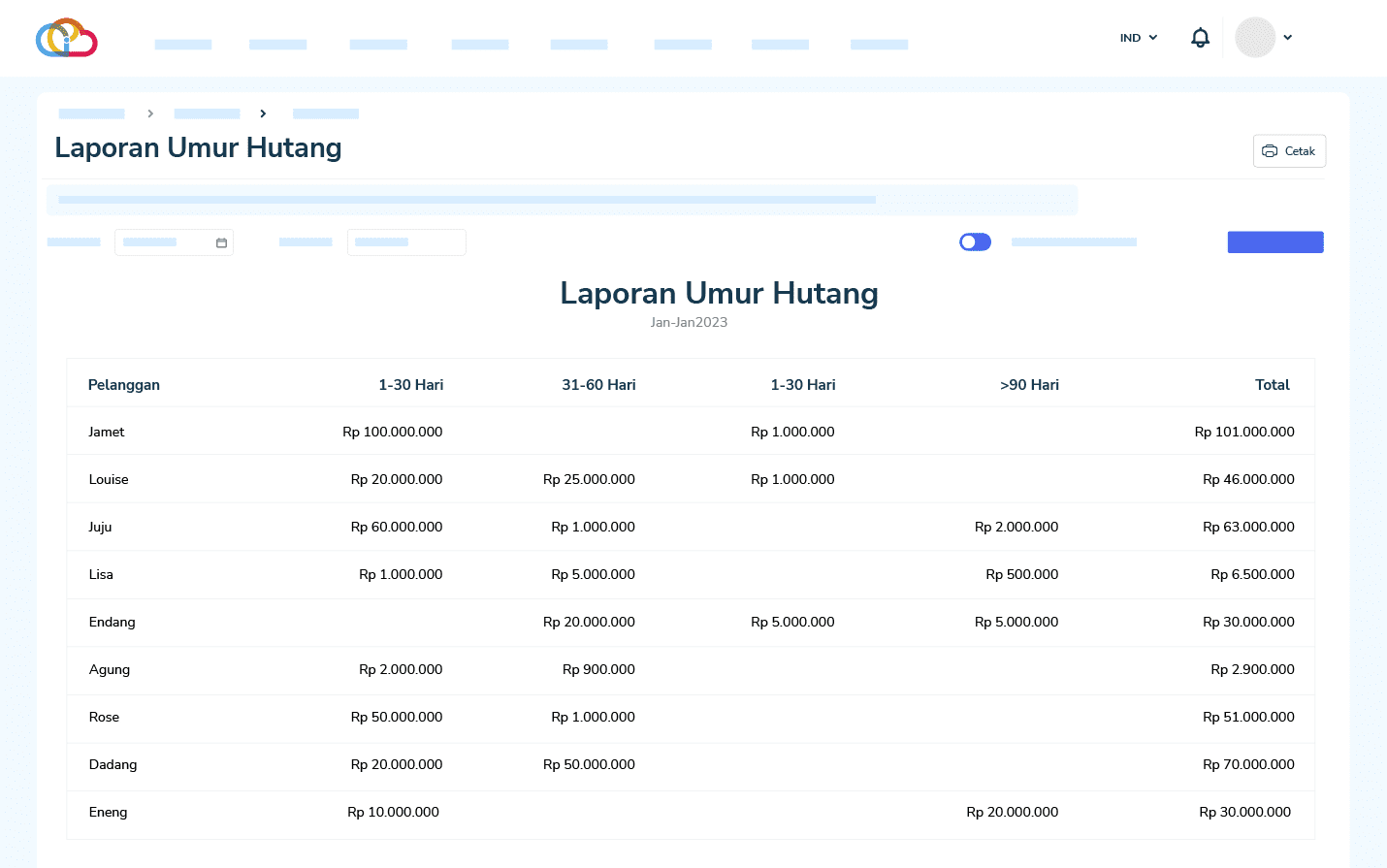Click the calendar icon in date field
The image size is (1387, 868).
point(221,242)
